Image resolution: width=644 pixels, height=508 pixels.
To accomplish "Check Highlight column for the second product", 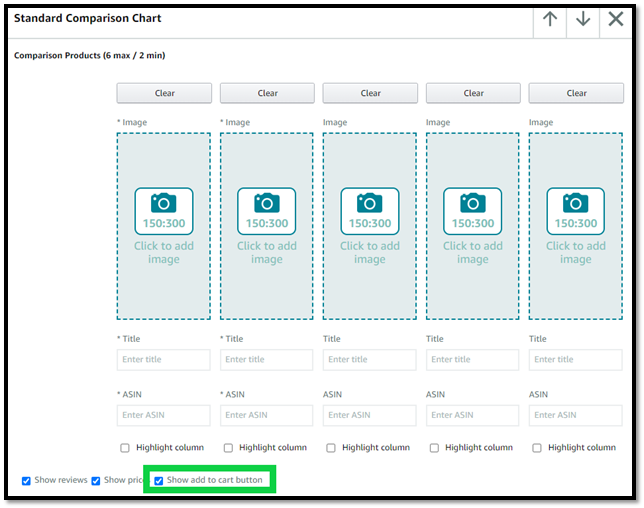I will tap(228, 448).
